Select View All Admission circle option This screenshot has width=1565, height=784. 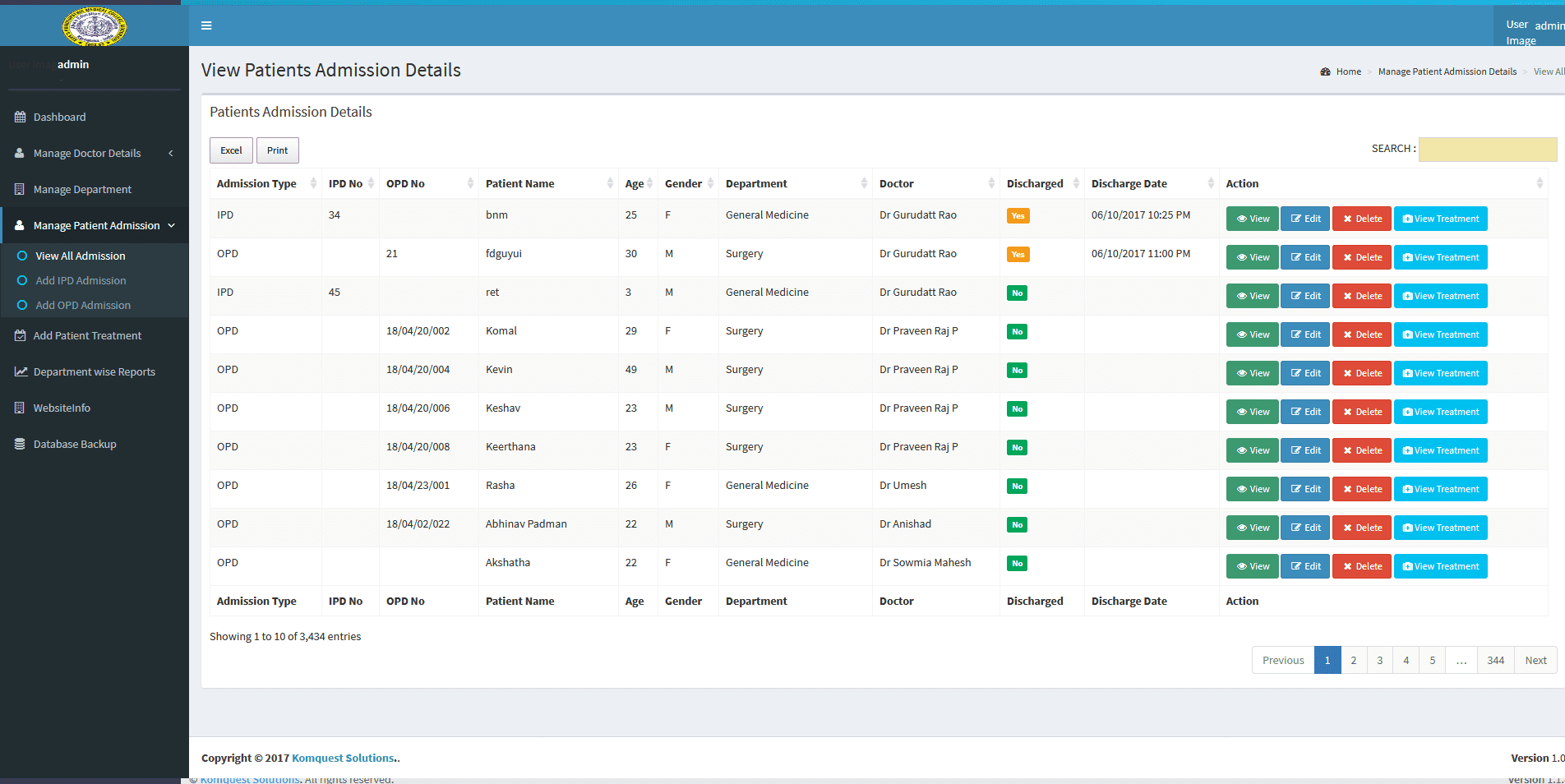tap(22, 256)
